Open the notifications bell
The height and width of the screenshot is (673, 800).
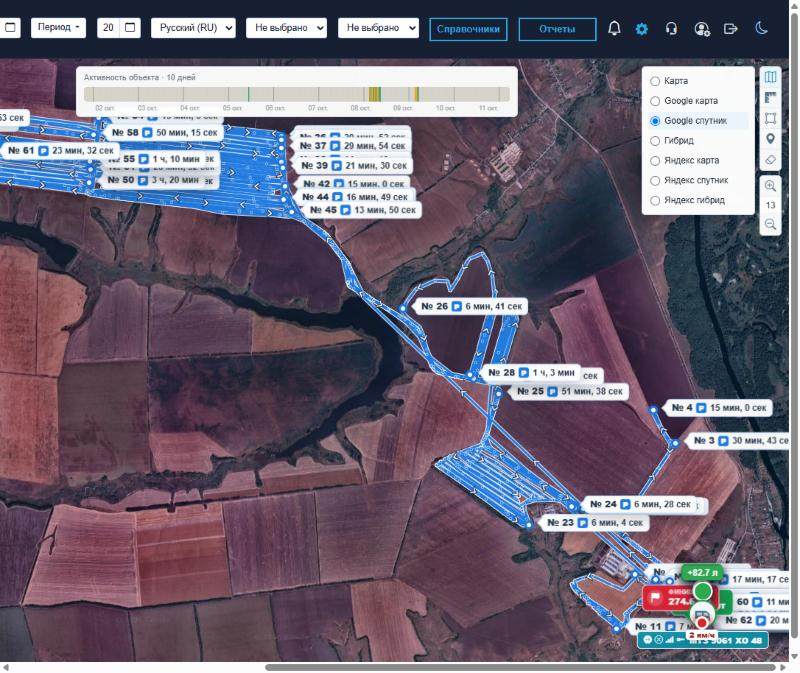point(614,28)
